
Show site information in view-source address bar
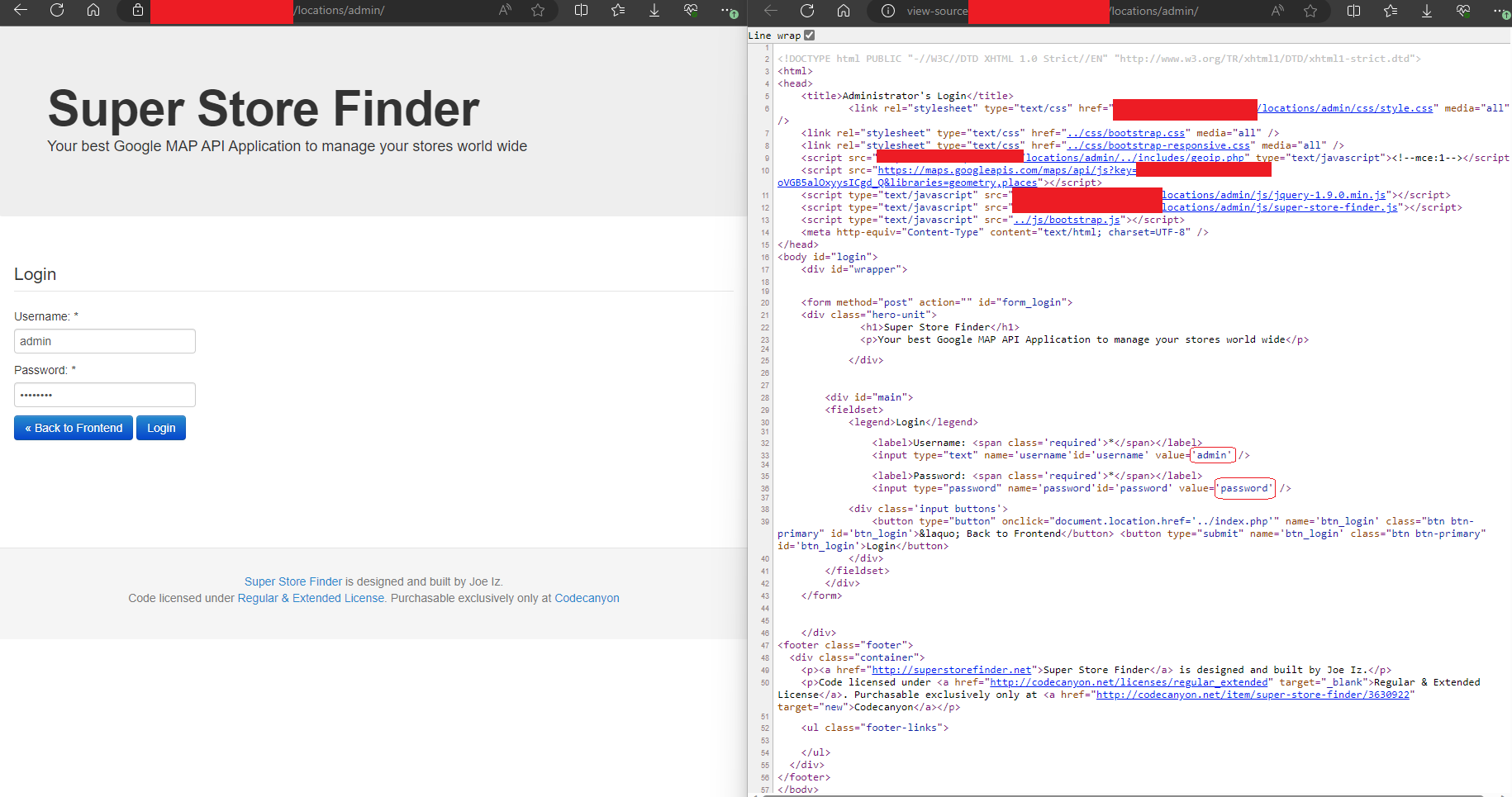(888, 11)
